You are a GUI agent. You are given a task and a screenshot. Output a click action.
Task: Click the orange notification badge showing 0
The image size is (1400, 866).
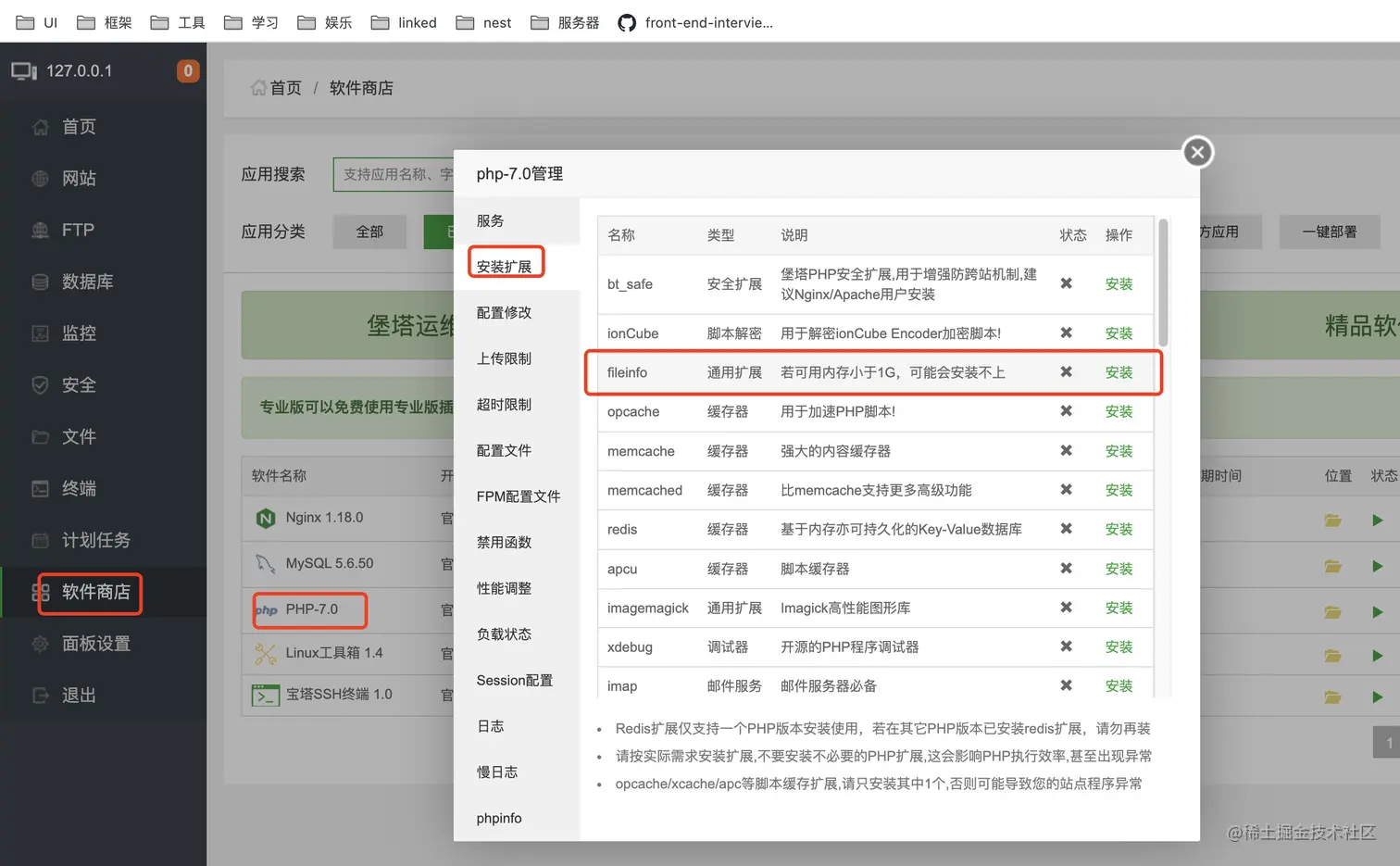point(188,70)
